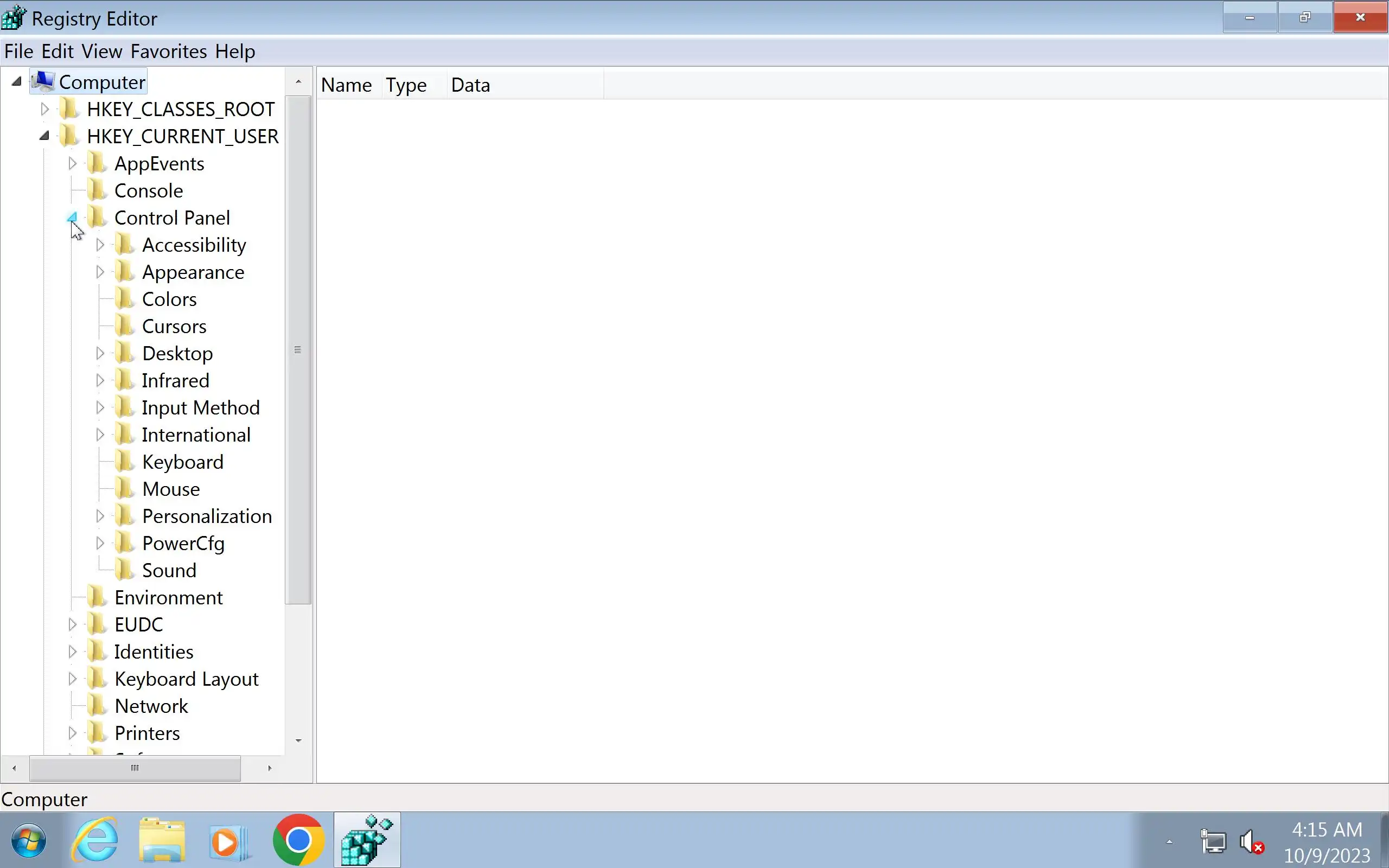Open Internet Explorer from the taskbar
The width and height of the screenshot is (1389, 868).
pos(95,840)
